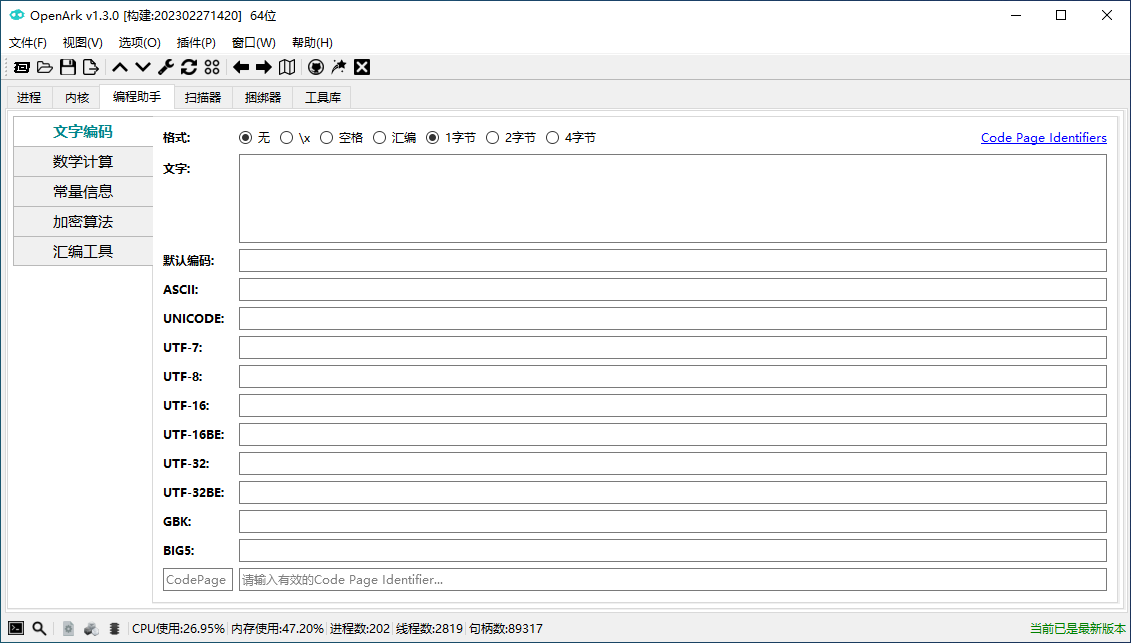Click the open folder toolbar icon
This screenshot has height=643, width=1131.
click(x=45, y=67)
